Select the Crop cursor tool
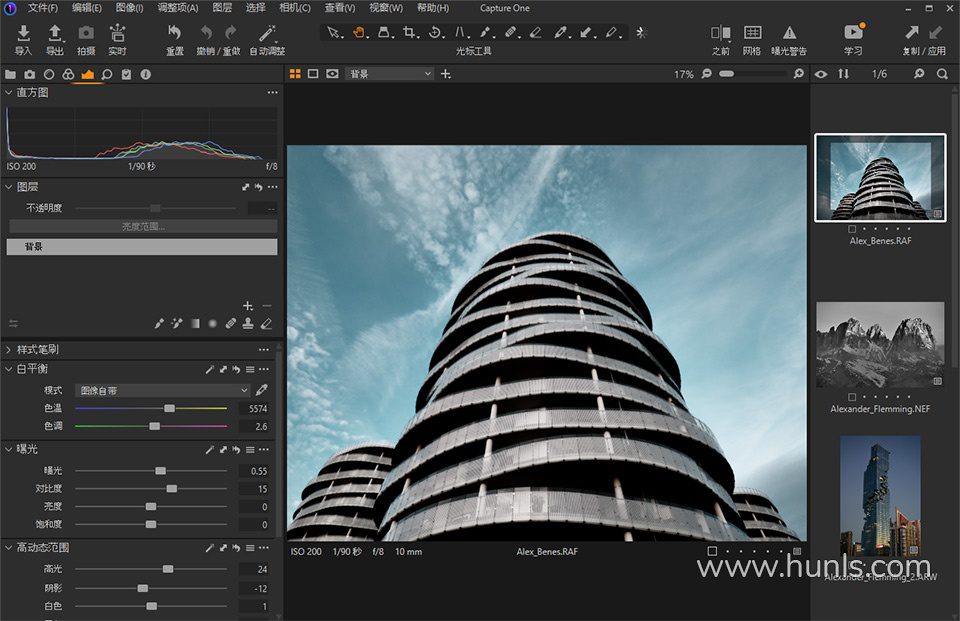 [x=410, y=32]
